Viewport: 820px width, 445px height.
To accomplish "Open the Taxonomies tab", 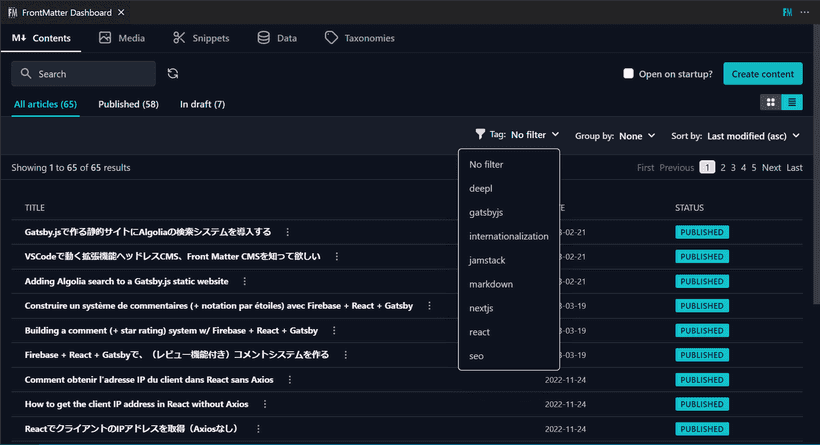I will 360,38.
